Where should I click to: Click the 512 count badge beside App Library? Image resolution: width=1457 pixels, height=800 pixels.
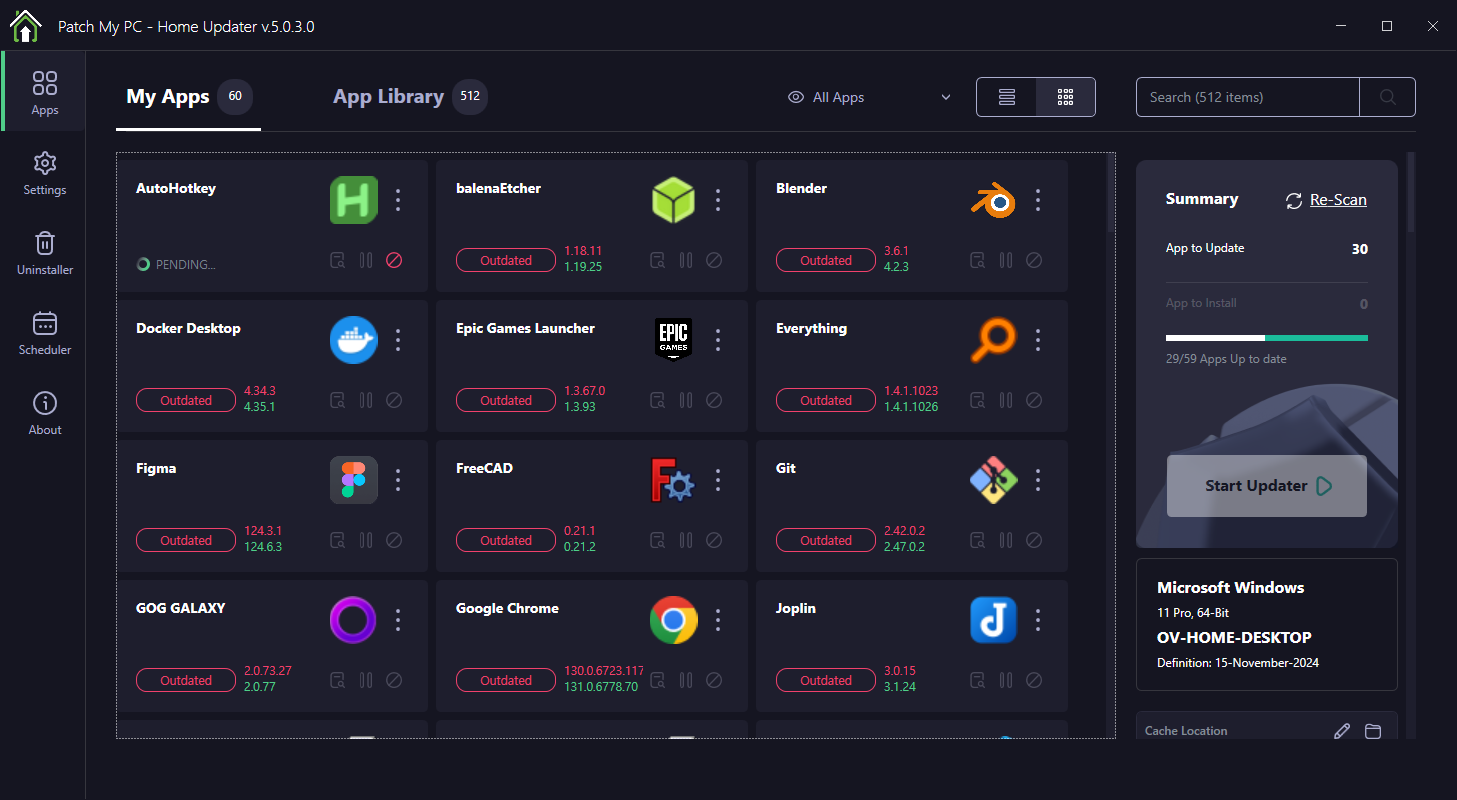coord(470,97)
